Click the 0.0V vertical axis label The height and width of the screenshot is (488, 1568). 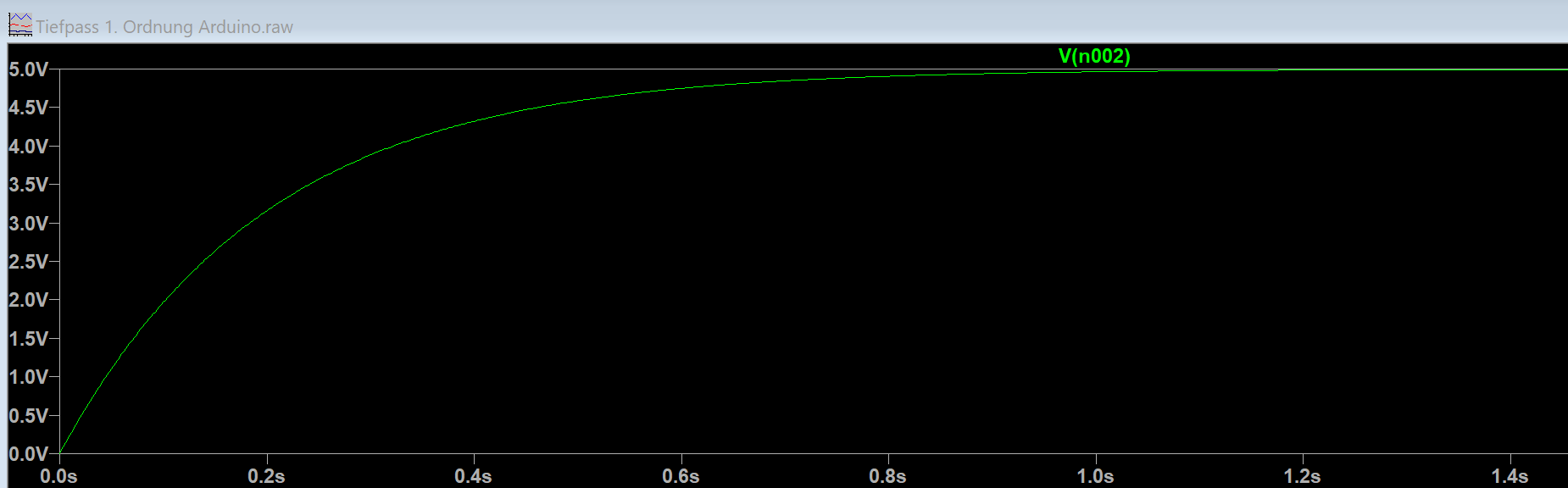[29, 454]
